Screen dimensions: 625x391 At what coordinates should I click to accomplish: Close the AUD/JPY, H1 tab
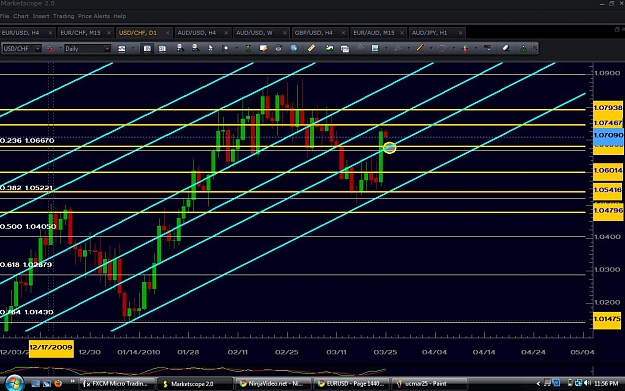coord(460,33)
